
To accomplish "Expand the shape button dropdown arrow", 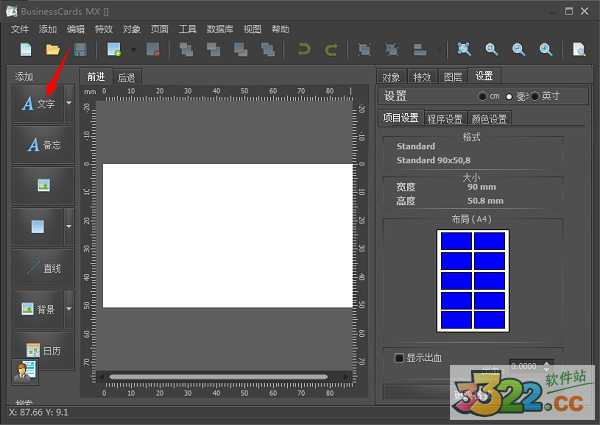I will click(69, 226).
